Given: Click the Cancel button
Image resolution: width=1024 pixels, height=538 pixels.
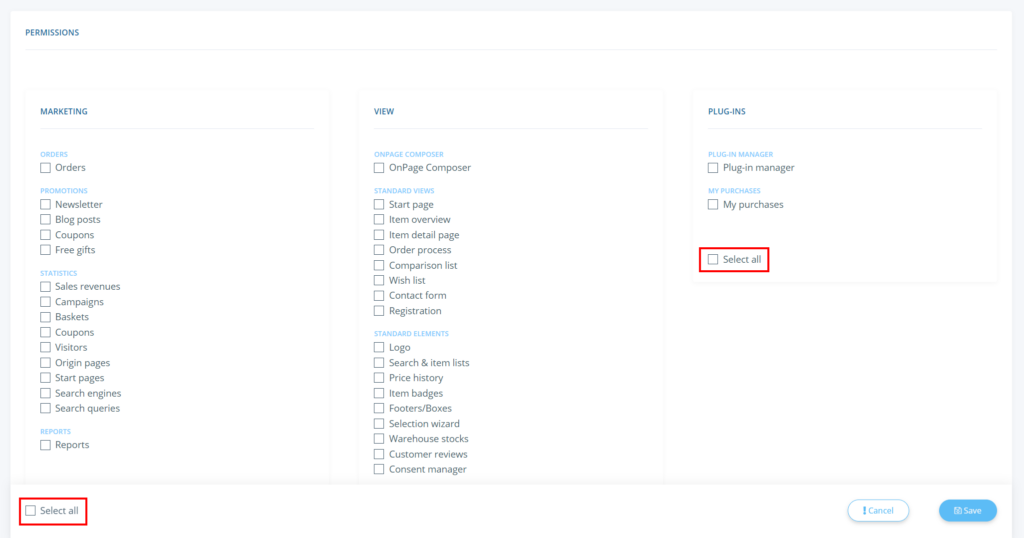Looking at the screenshot, I should pyautogui.click(x=878, y=511).
